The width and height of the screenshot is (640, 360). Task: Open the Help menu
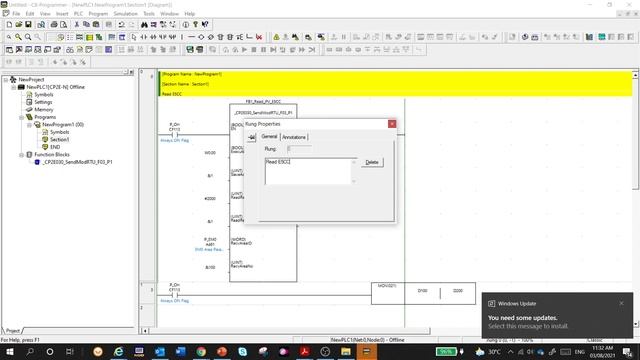tap(190, 13)
